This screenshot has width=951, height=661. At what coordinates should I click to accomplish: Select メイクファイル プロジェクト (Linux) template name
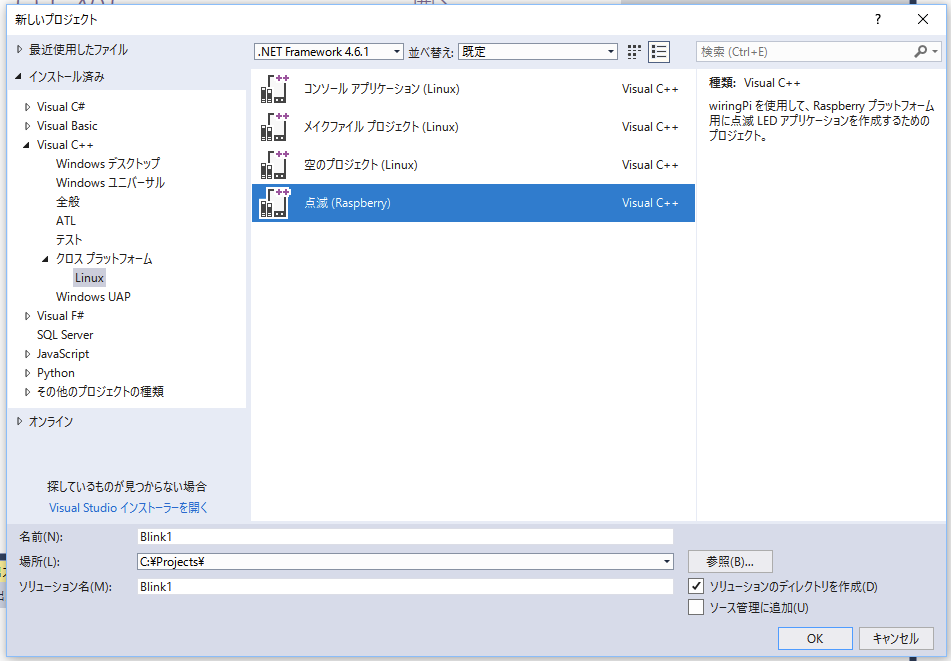(381, 127)
